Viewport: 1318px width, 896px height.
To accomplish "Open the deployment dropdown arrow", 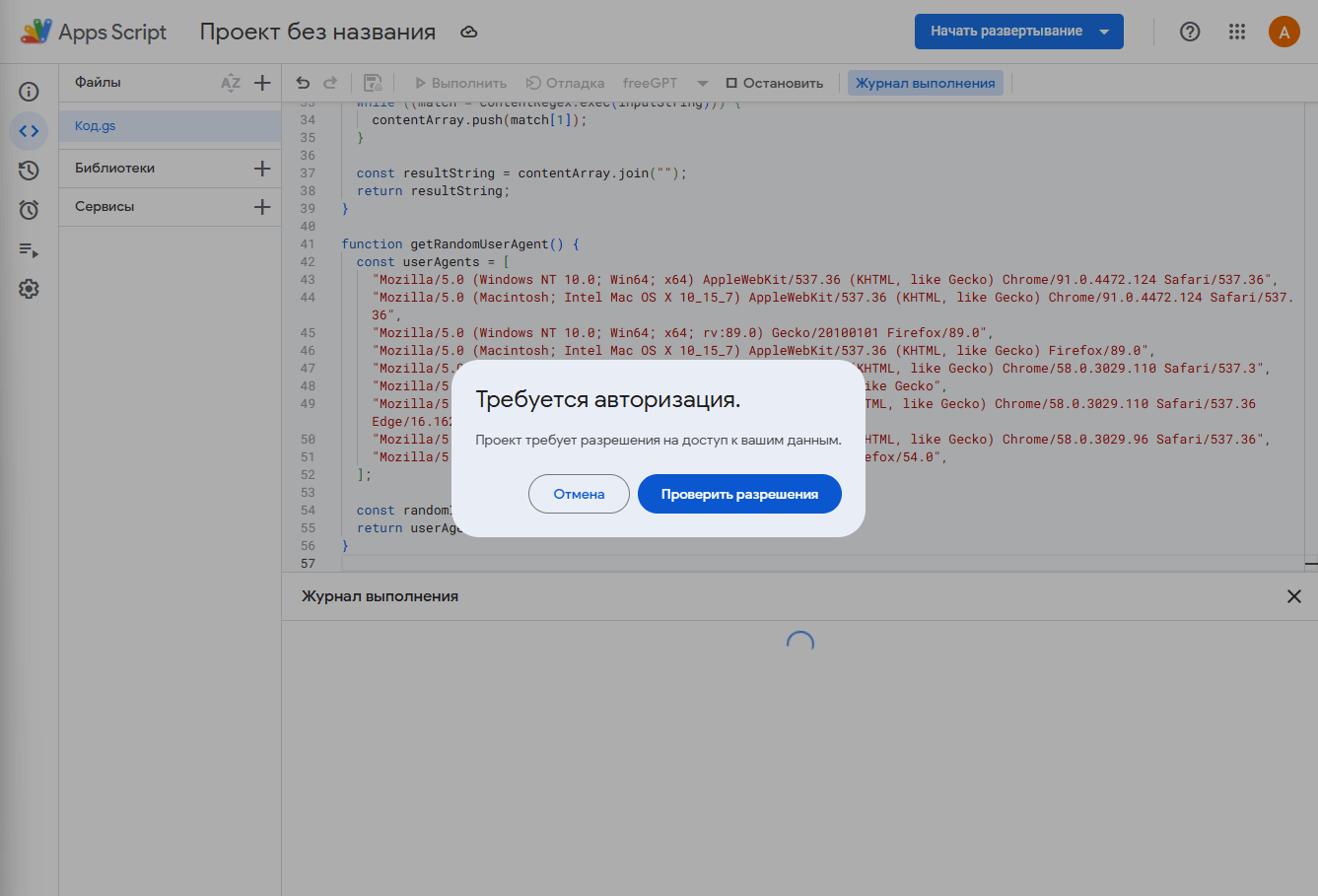I will 1104,32.
